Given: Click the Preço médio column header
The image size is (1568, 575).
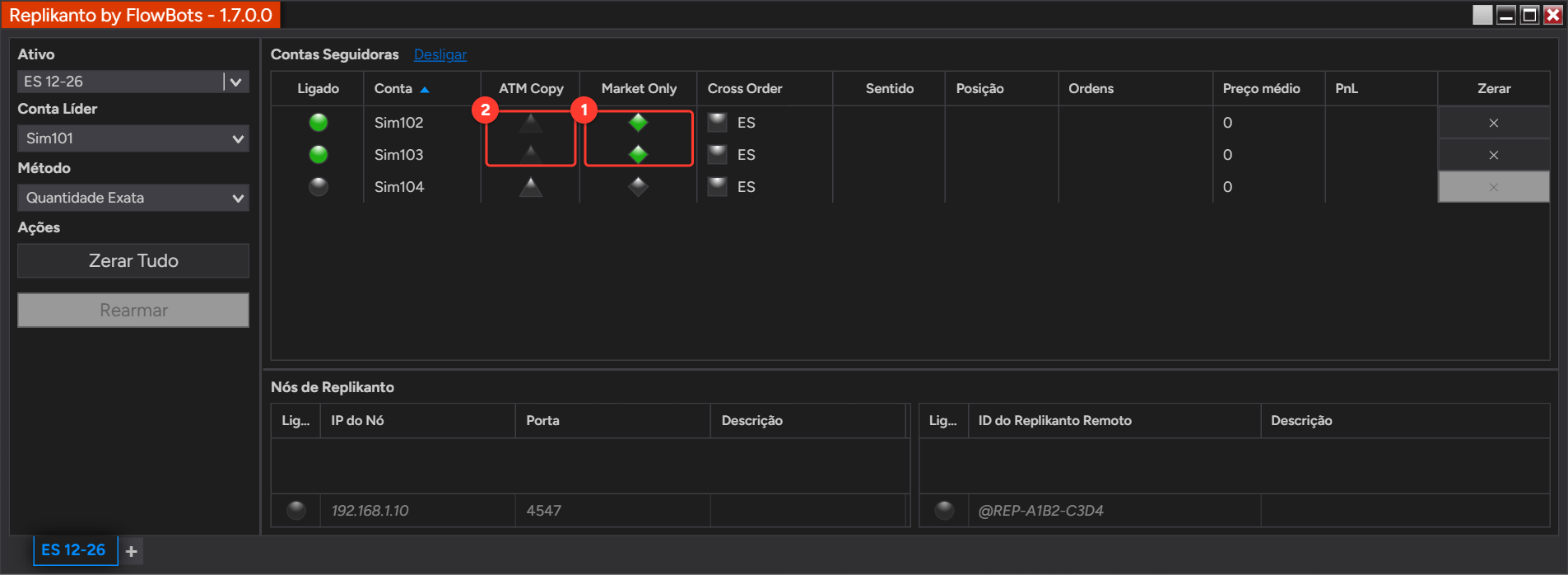Looking at the screenshot, I should 1268,88.
